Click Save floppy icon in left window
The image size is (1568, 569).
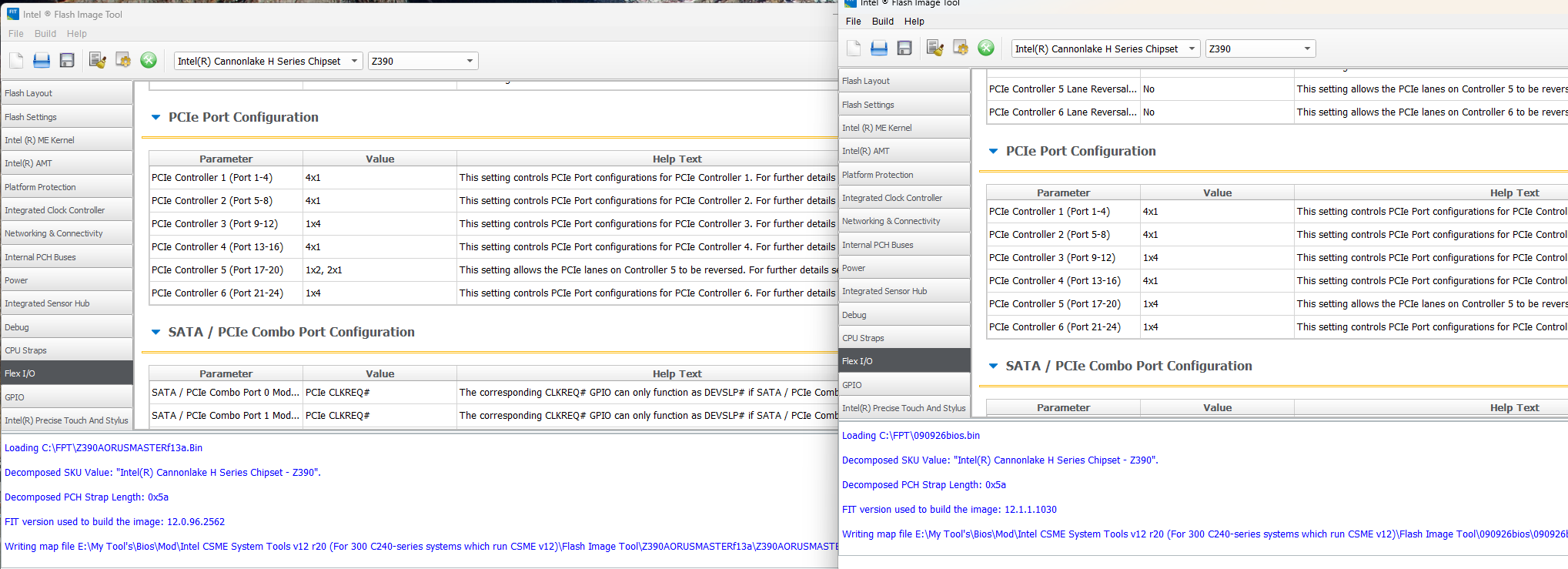pyautogui.click(x=67, y=61)
